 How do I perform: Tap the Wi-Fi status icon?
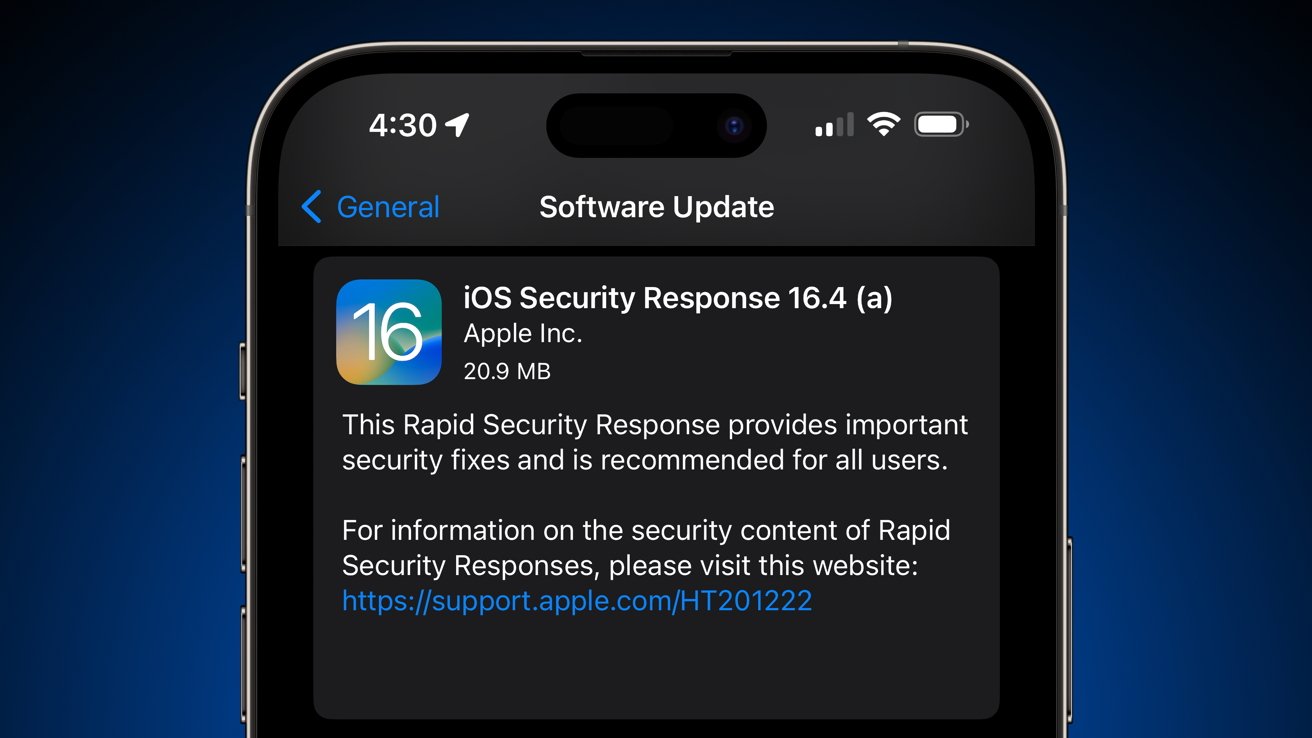point(883,124)
